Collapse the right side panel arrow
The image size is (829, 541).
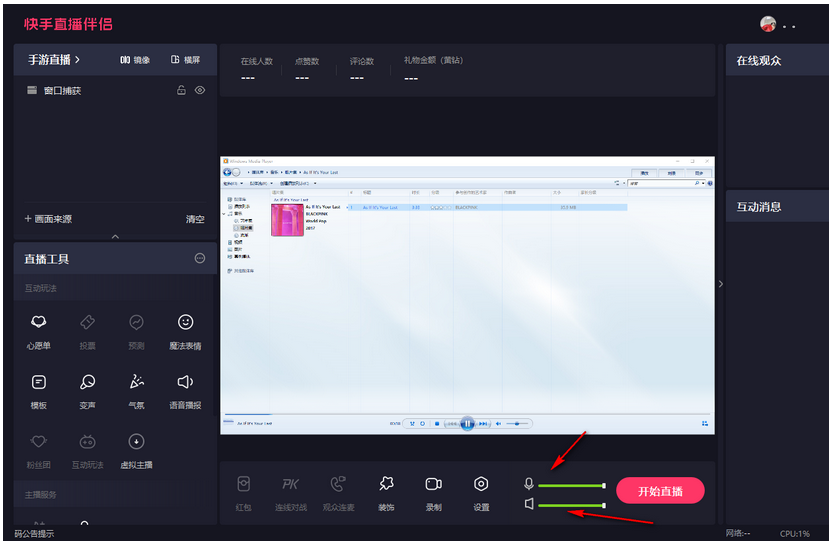coord(721,284)
